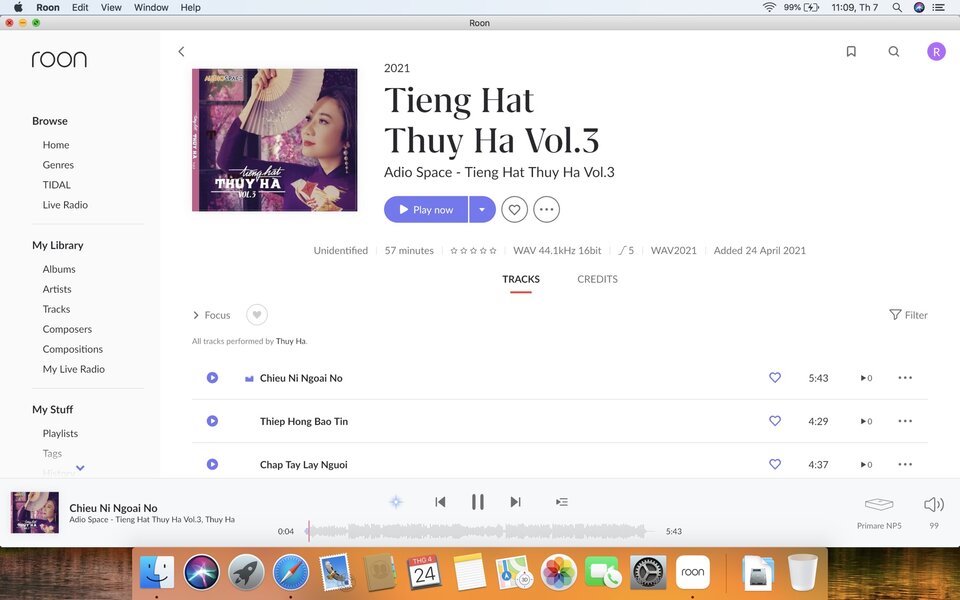Favorite Chap Tay Lay Nguoi with its heart

[x=775, y=465]
